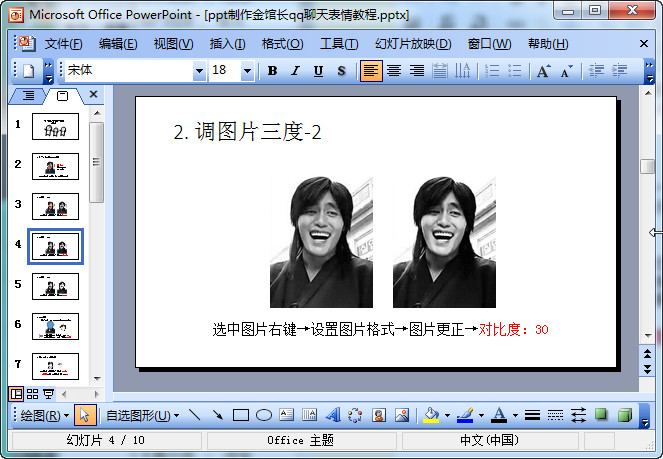Open the 窗口(W) menu
Image resolution: width=663 pixels, height=459 pixels.
pyautogui.click(x=489, y=44)
